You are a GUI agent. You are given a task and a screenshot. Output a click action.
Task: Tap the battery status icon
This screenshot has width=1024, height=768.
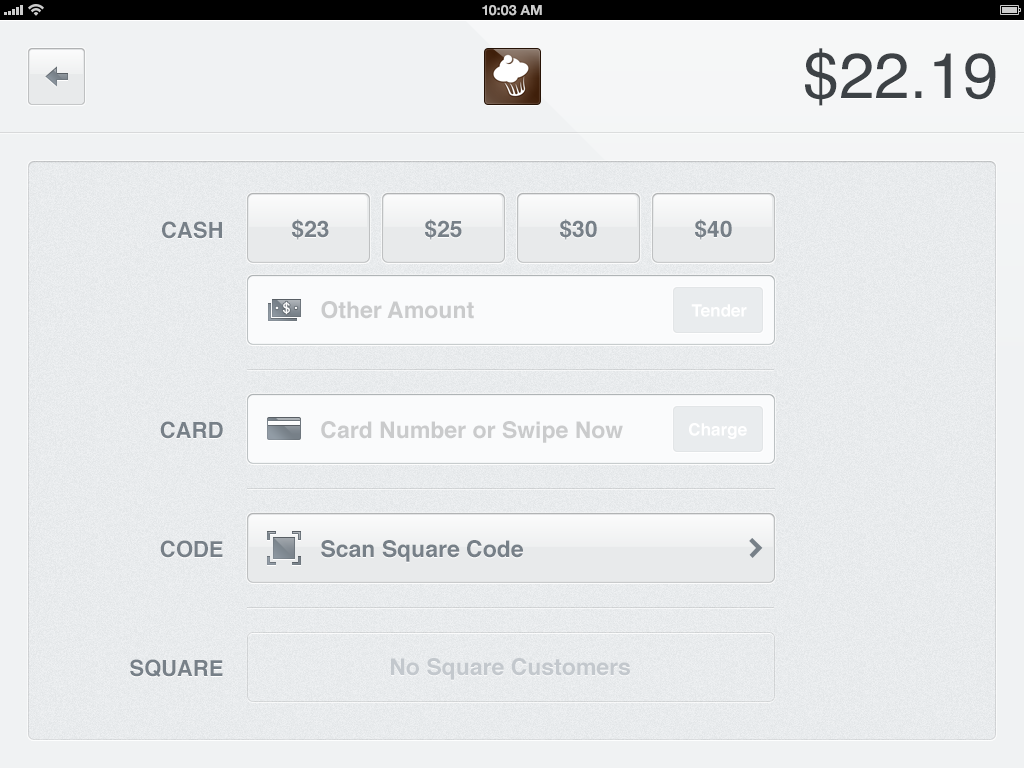coord(1010,10)
